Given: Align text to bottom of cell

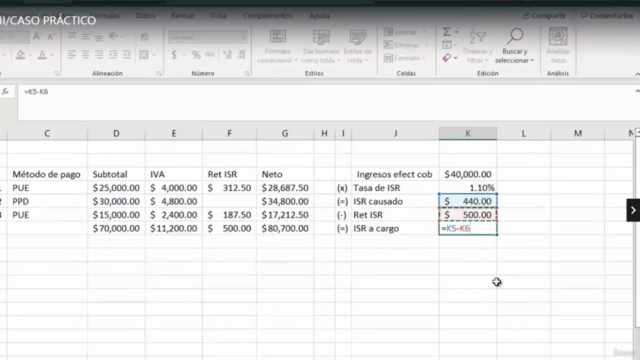Looking at the screenshot, I should click(99, 37).
